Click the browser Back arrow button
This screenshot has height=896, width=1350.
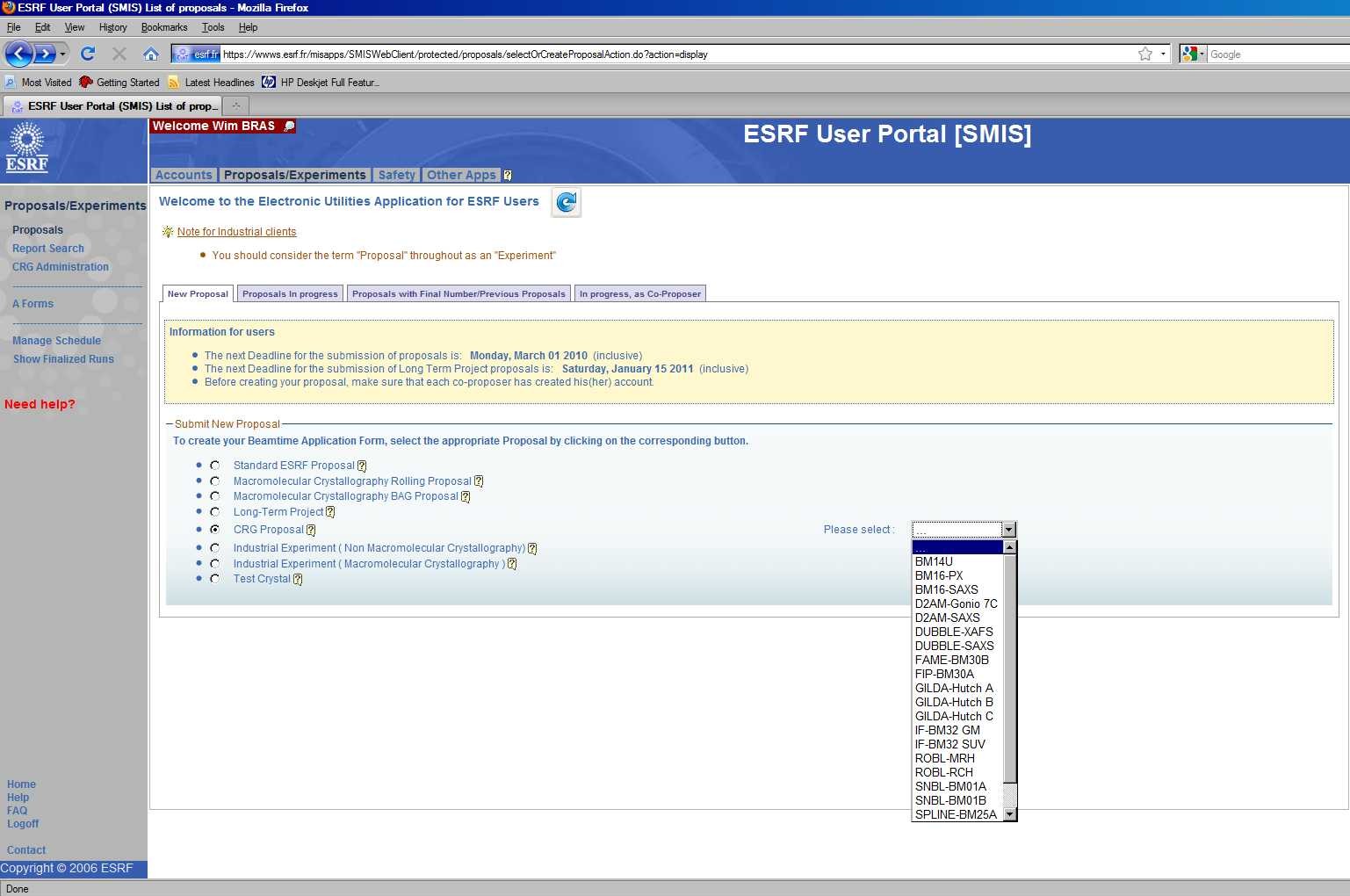click(x=18, y=54)
